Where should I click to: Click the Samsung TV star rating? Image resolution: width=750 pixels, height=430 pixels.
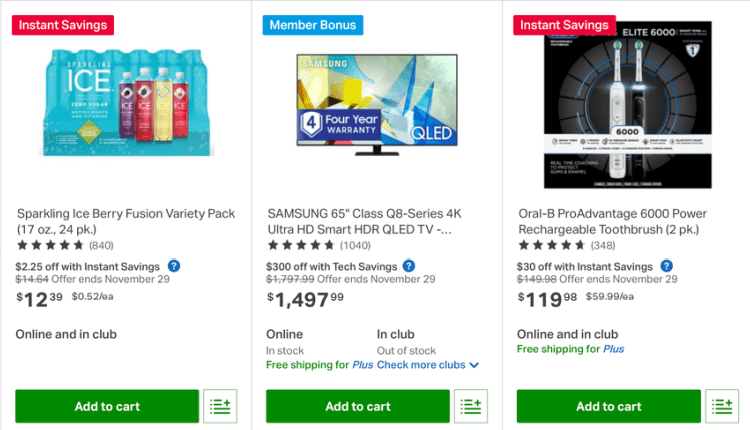301,245
